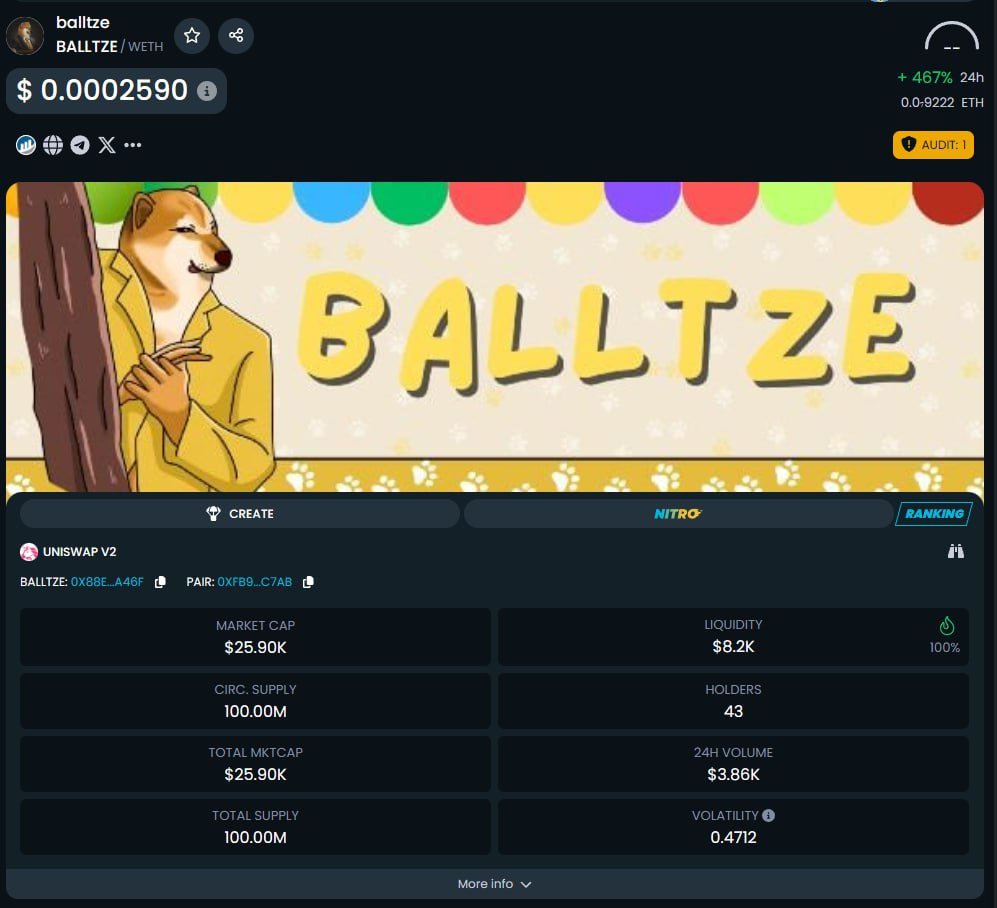
Task: Click the Total Supply value 100.00M
Action: point(255,837)
